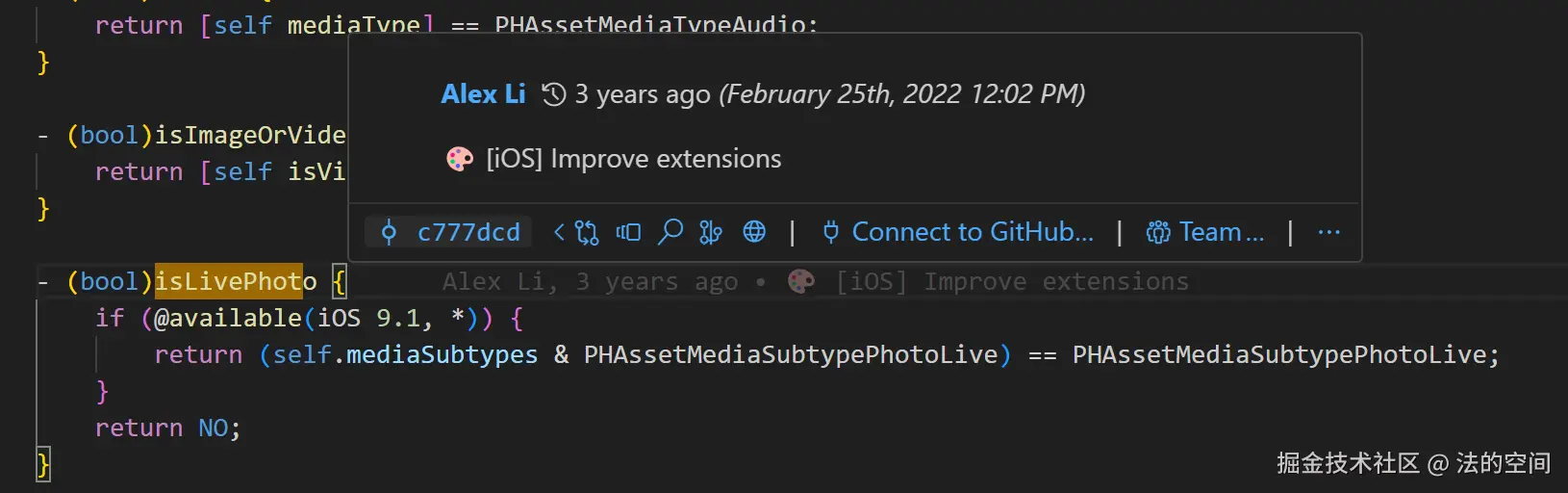Click the magnifier search commit icon
Viewport: 1568px width, 493px height.
[670, 232]
